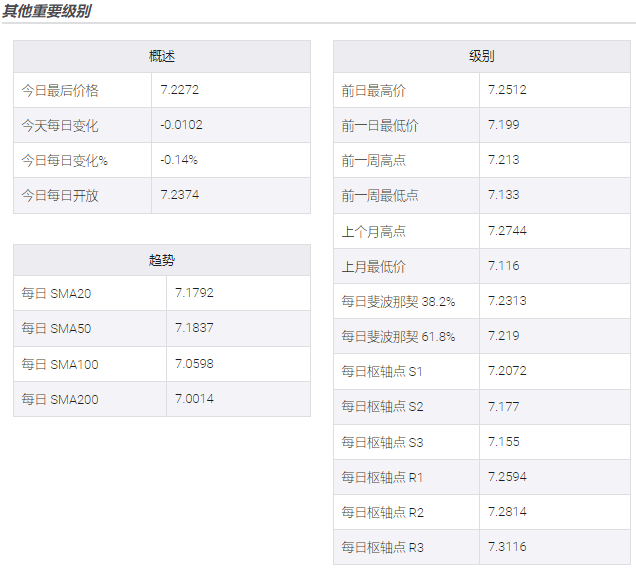
Task: Select the 概述 table header
Action: 162,56
